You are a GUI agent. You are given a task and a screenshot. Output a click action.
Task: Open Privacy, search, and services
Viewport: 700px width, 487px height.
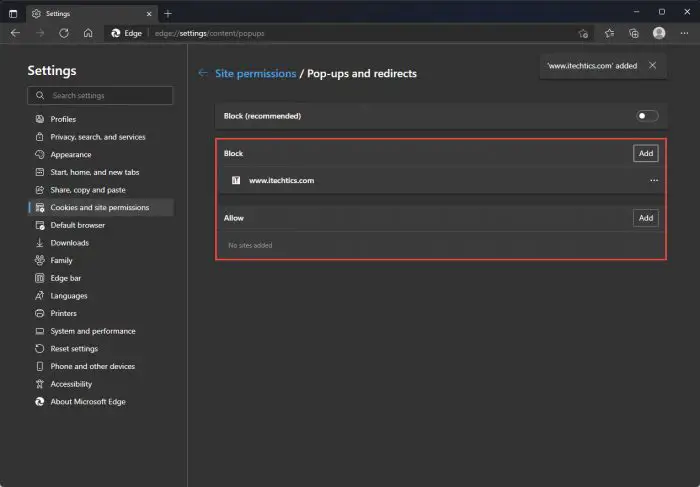(x=100, y=137)
